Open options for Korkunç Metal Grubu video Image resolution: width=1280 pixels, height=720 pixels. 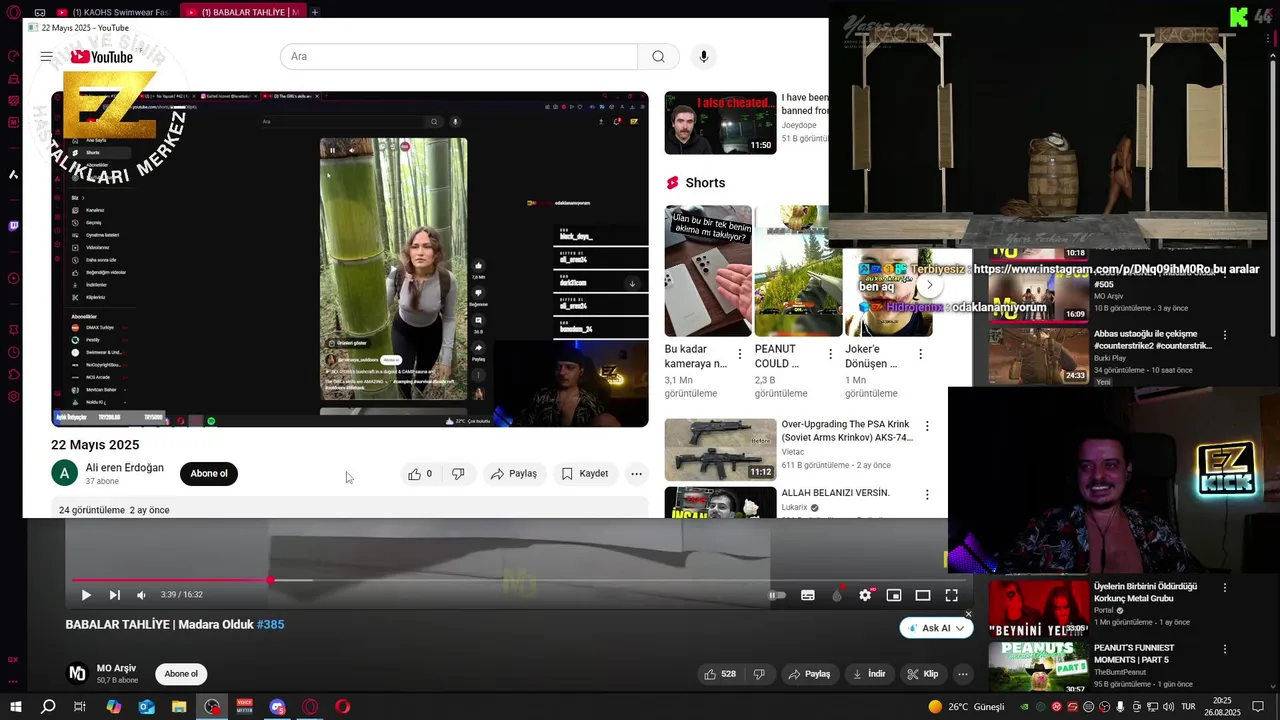click(x=1225, y=588)
